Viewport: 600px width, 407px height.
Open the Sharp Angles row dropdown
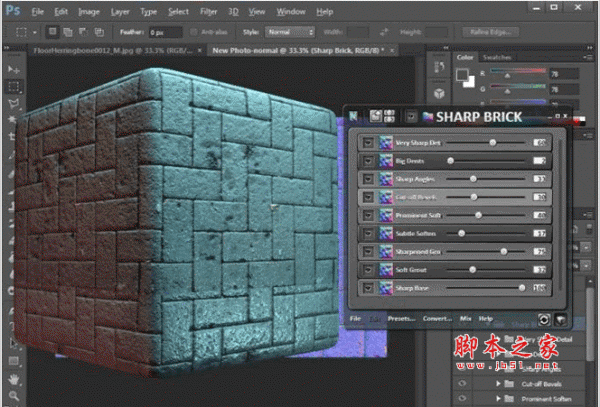coord(368,179)
